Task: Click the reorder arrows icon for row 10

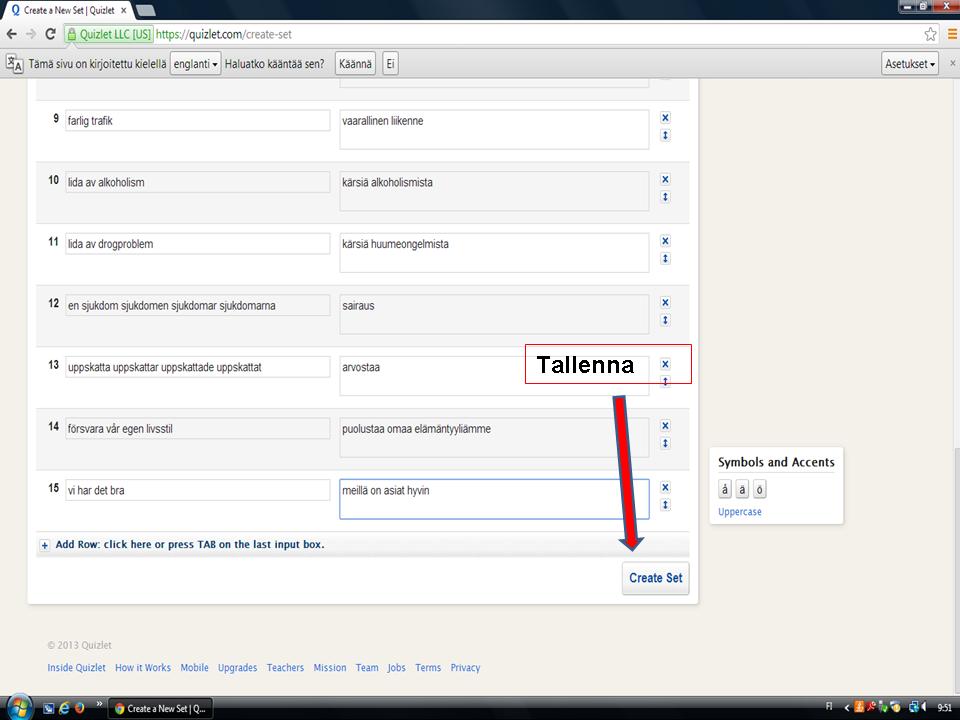Action: coord(665,197)
